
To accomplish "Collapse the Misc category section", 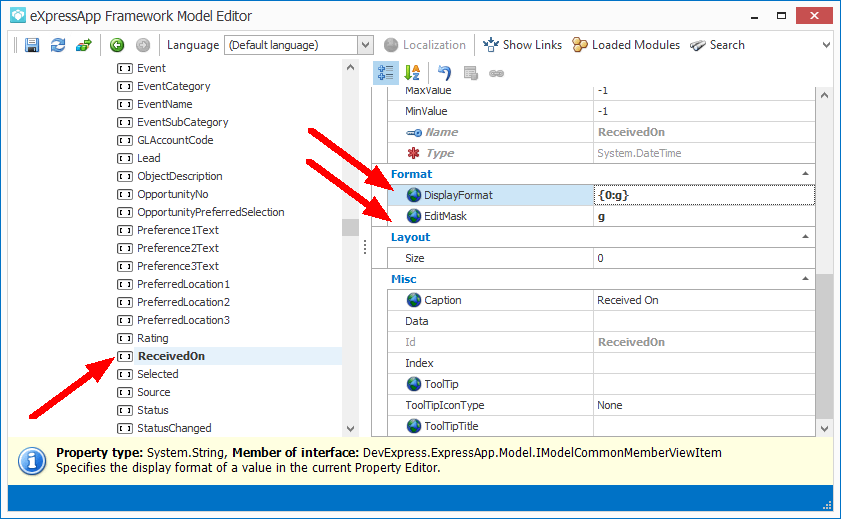I will click(x=805, y=279).
